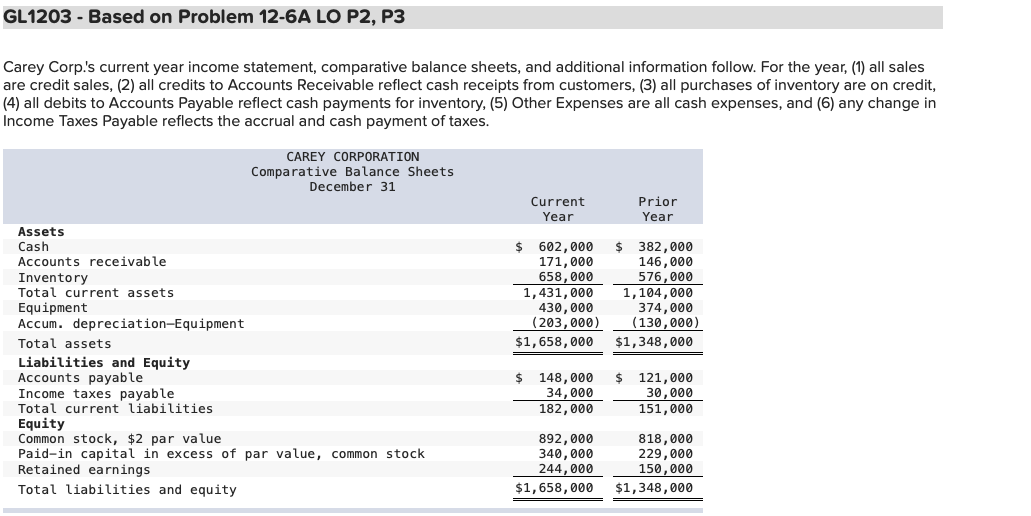Click retained earnings value 150,000

coord(665,469)
